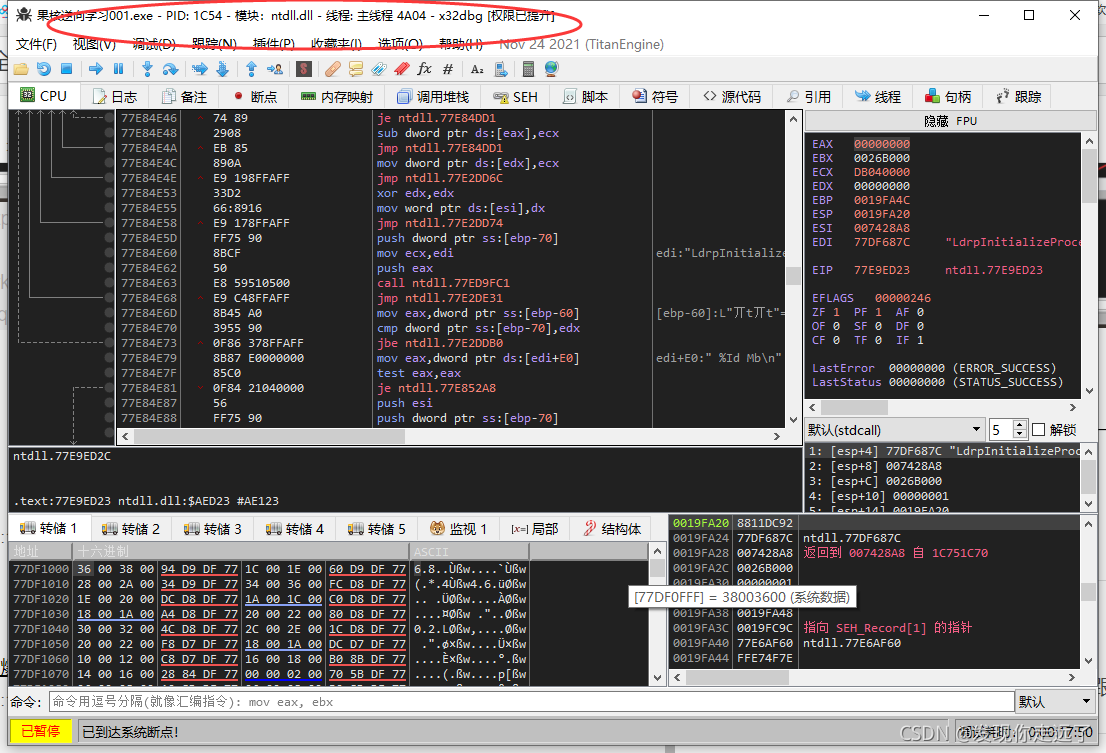Open the 线程 threads tab
Viewport: 1106px width, 753px height.
878,96
